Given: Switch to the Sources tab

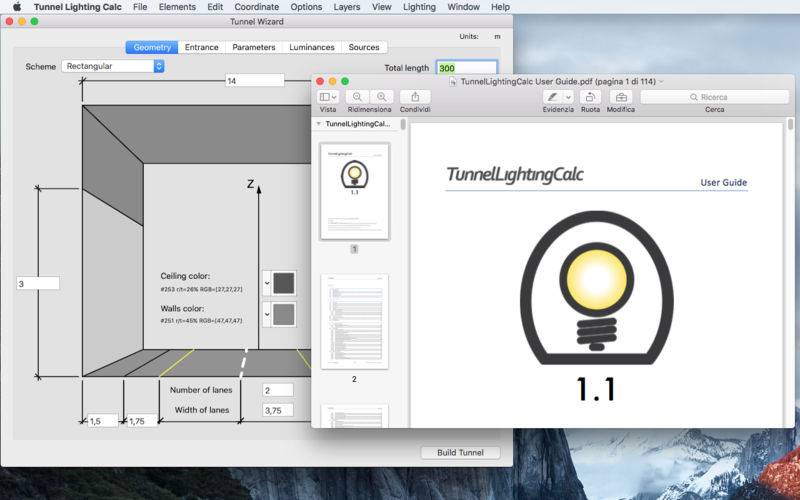Looking at the screenshot, I should pos(364,47).
